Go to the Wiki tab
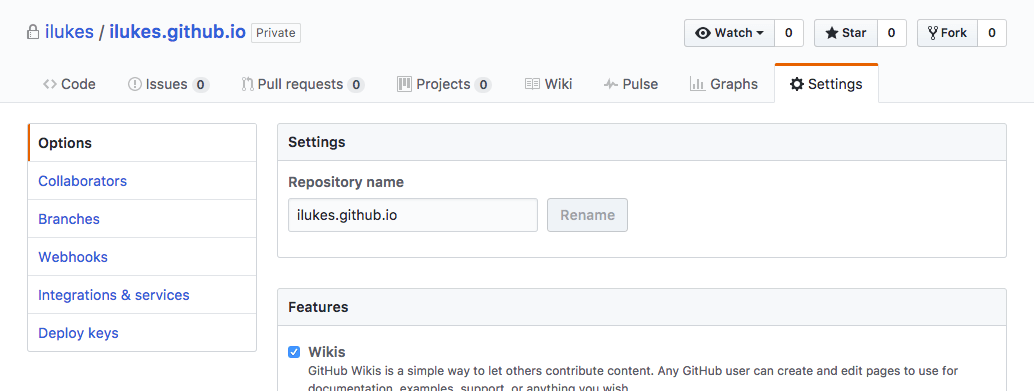 click(549, 84)
